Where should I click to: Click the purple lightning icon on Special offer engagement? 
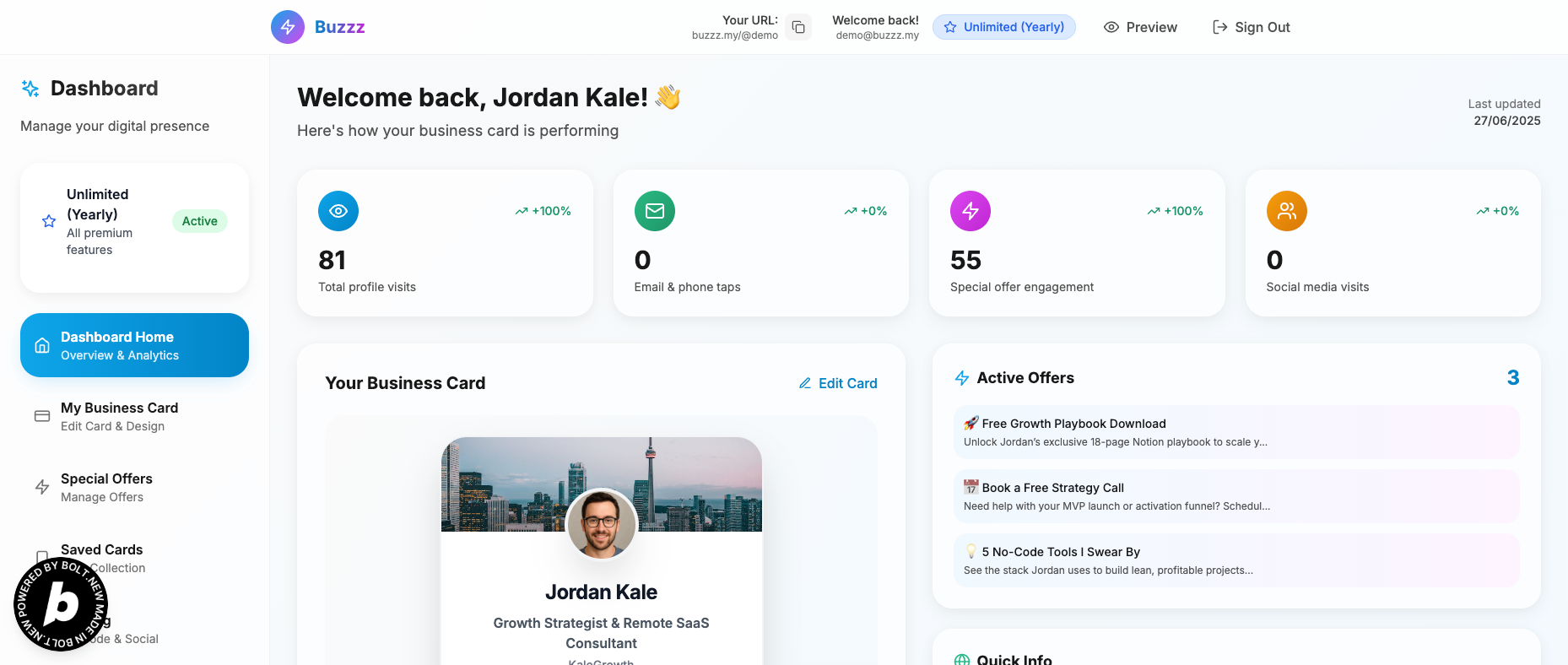point(971,211)
